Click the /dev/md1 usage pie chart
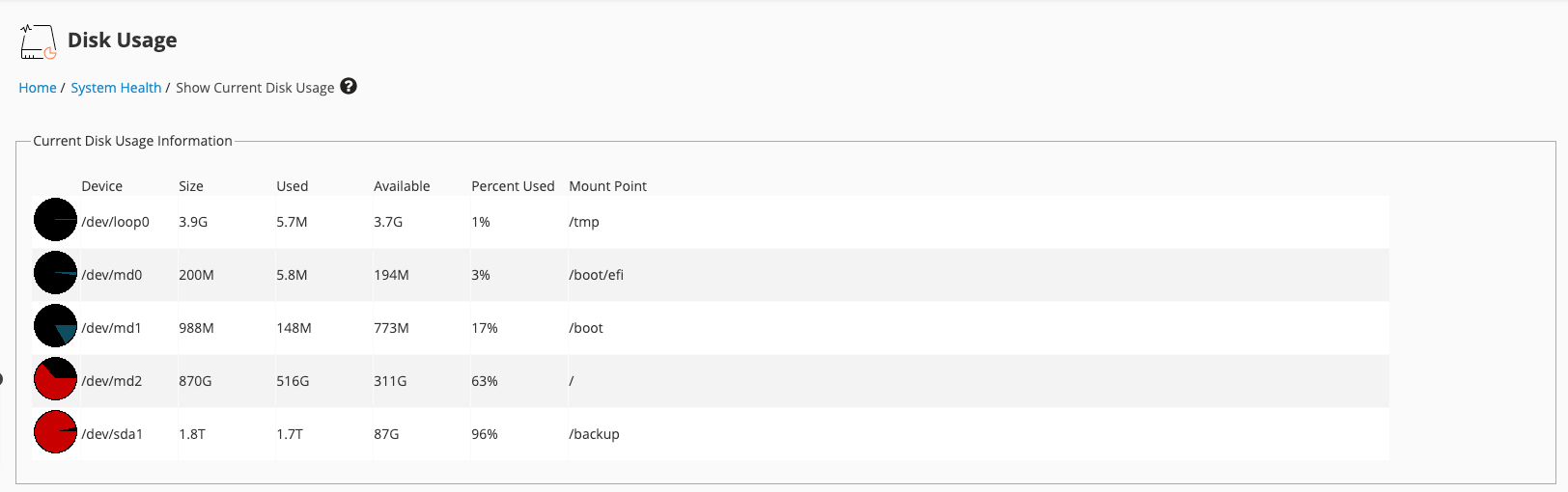 (x=55, y=326)
